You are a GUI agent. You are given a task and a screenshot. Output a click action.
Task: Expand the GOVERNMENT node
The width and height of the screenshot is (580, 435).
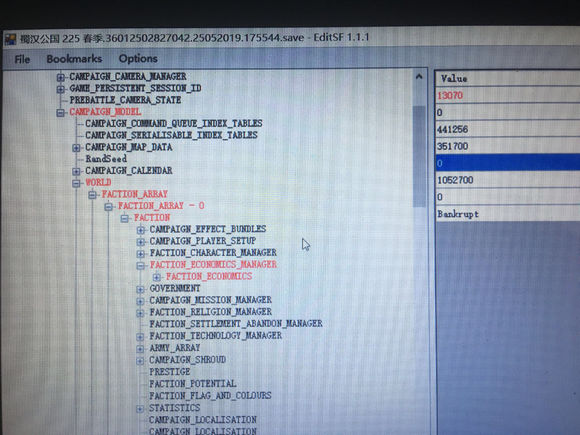[x=140, y=289]
